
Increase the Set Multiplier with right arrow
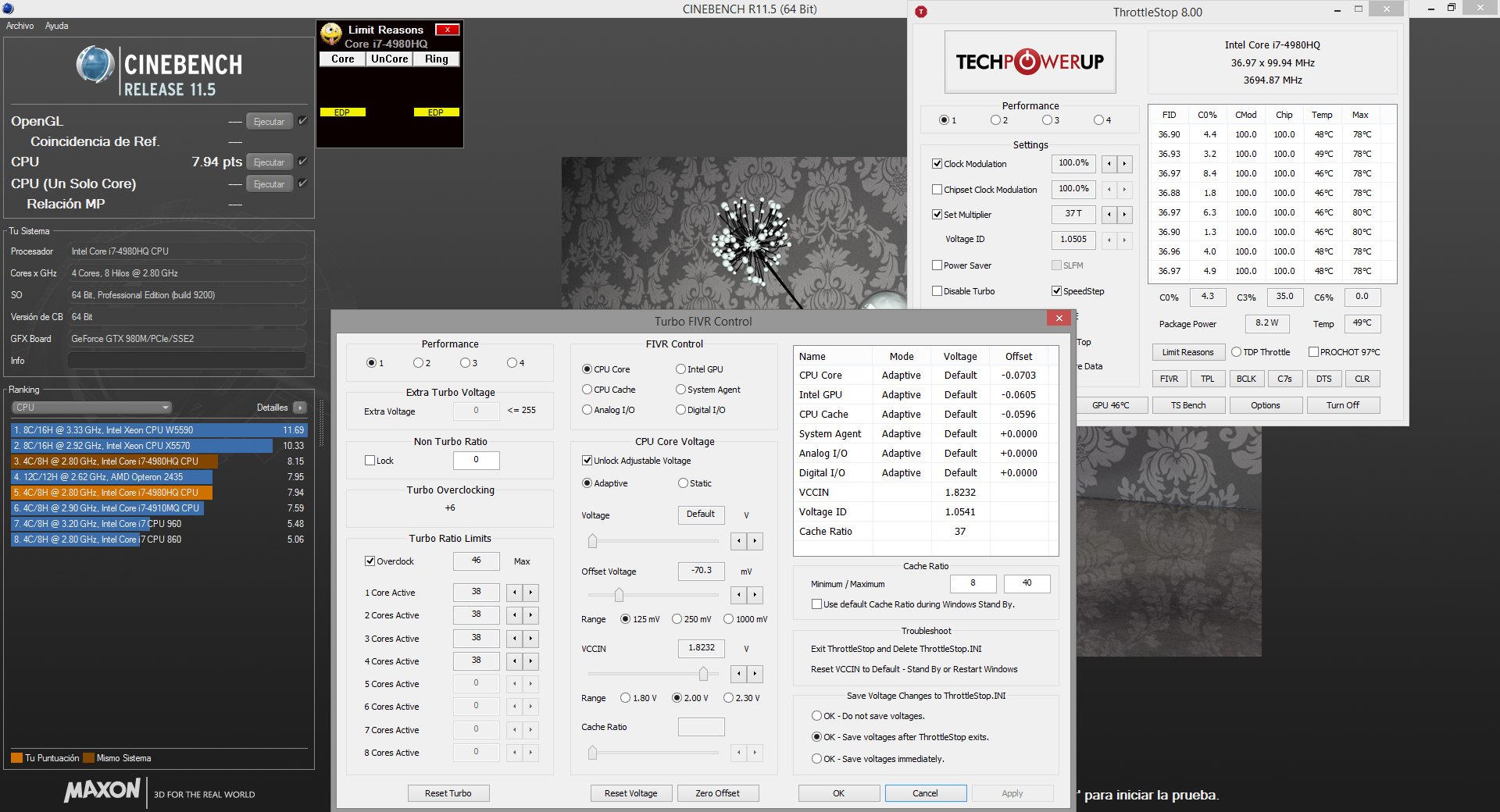pos(1124,215)
